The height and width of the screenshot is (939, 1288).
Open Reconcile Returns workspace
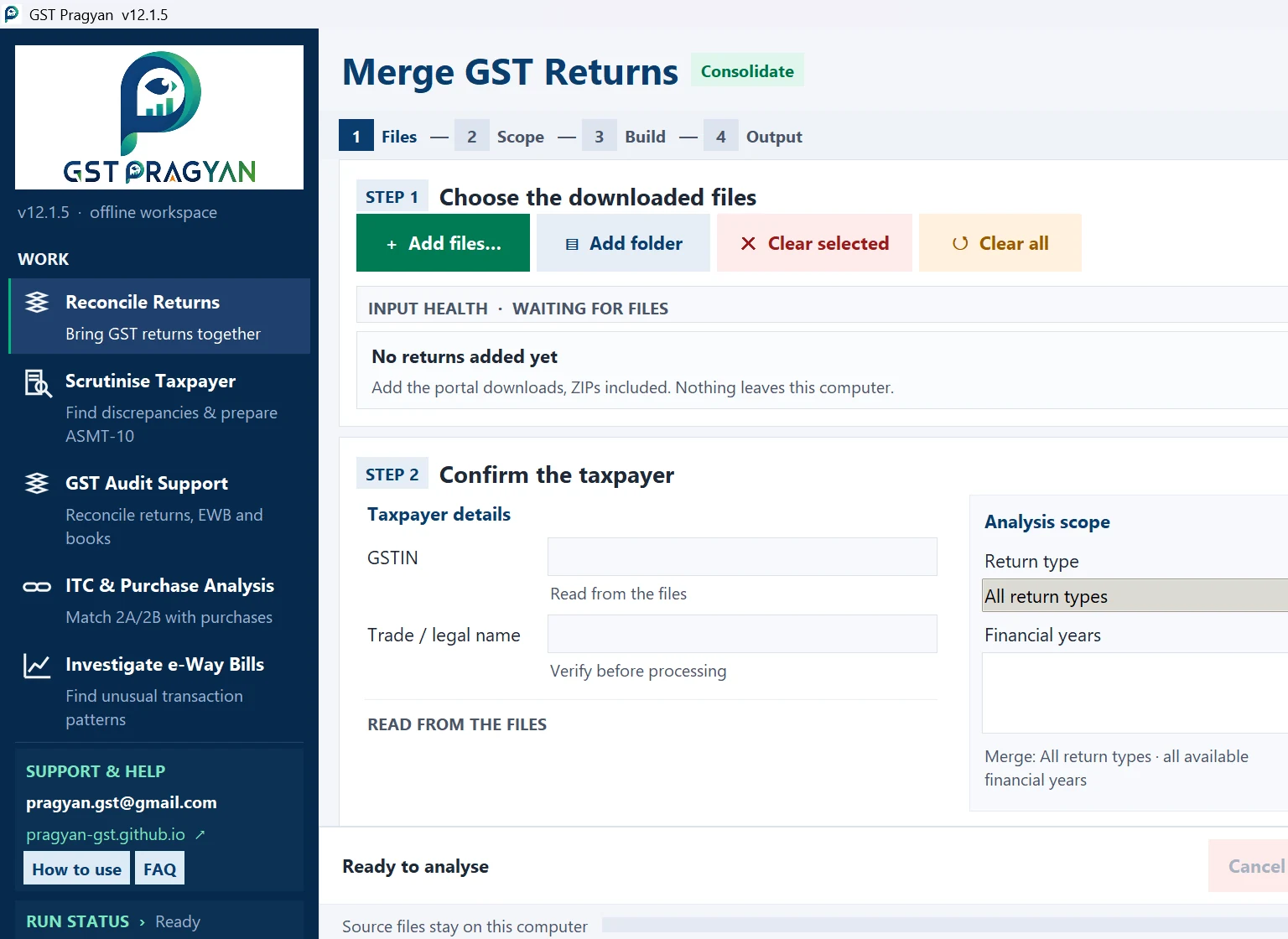(159, 316)
